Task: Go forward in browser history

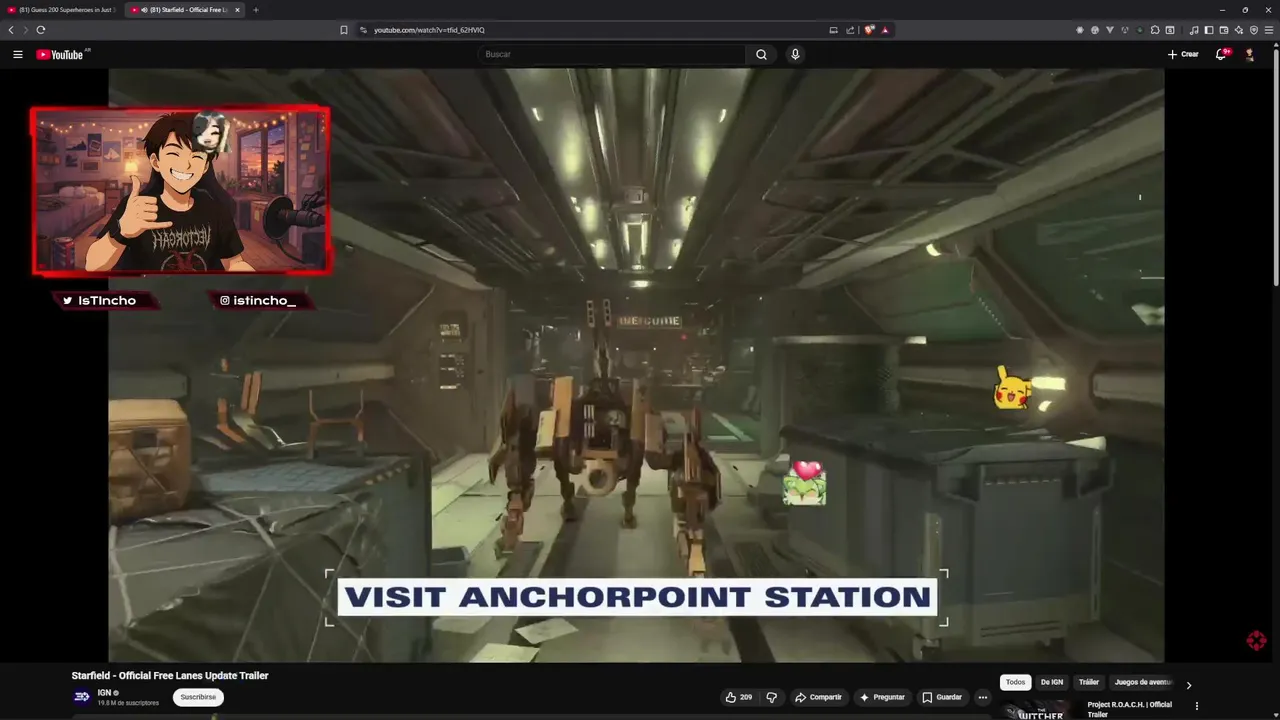Action: tap(25, 30)
